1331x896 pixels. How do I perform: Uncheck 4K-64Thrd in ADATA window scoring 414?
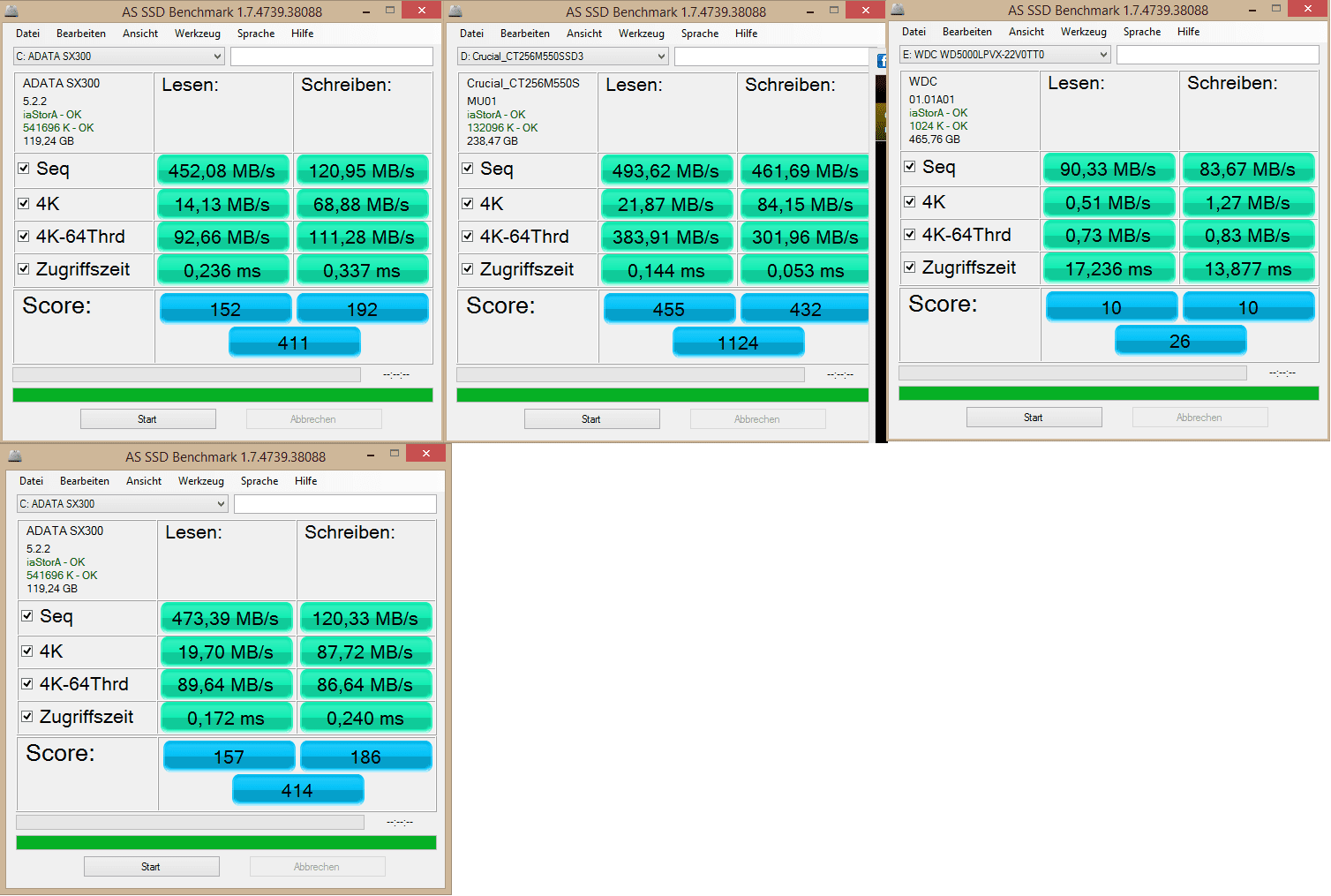click(x=27, y=683)
